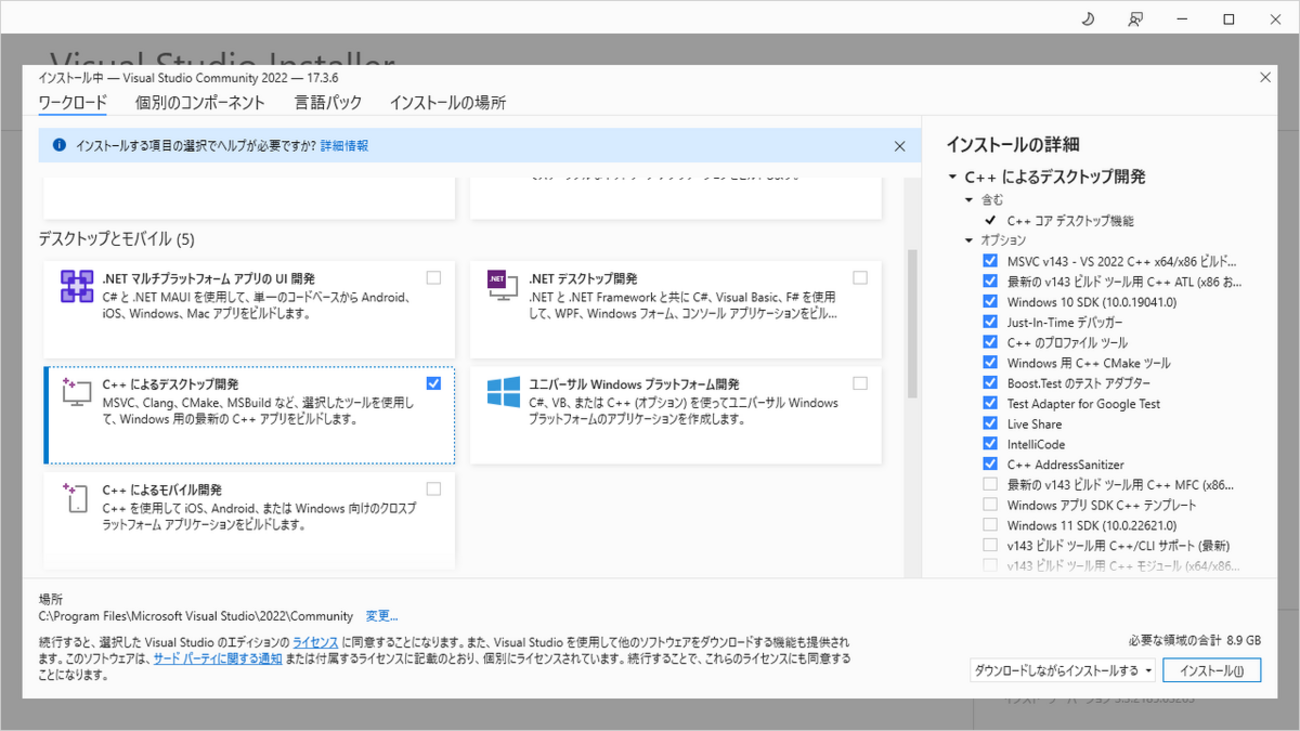Screen dimensions: 1300x731
Task: Click the デスクトップとモバイル (5) heading
Action: coord(116,239)
